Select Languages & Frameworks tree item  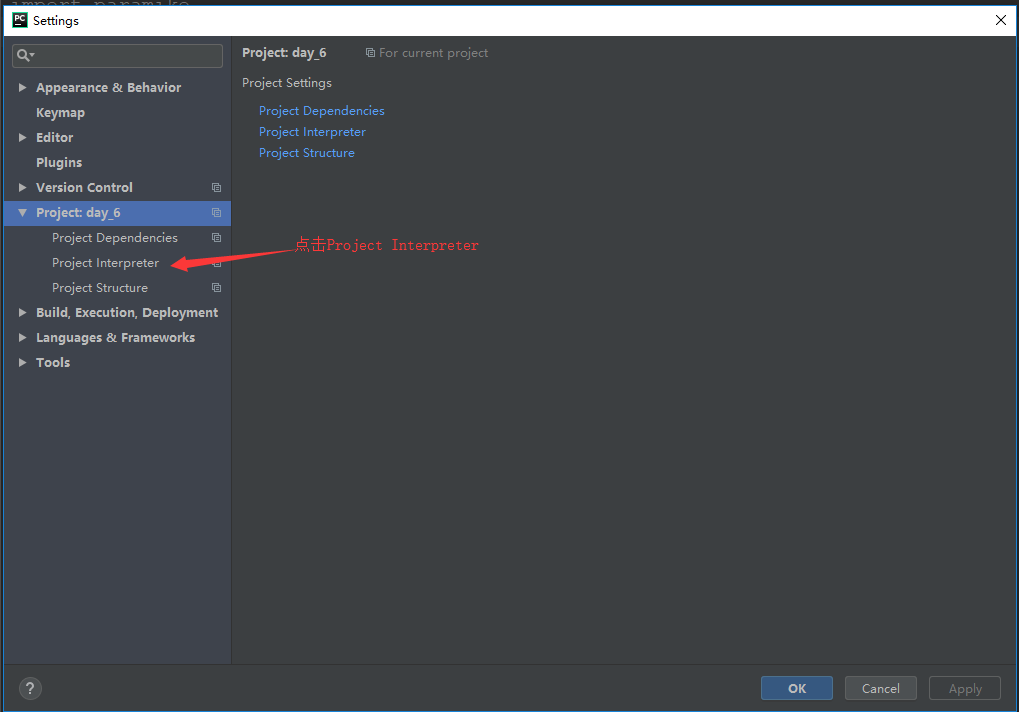click(x=116, y=338)
